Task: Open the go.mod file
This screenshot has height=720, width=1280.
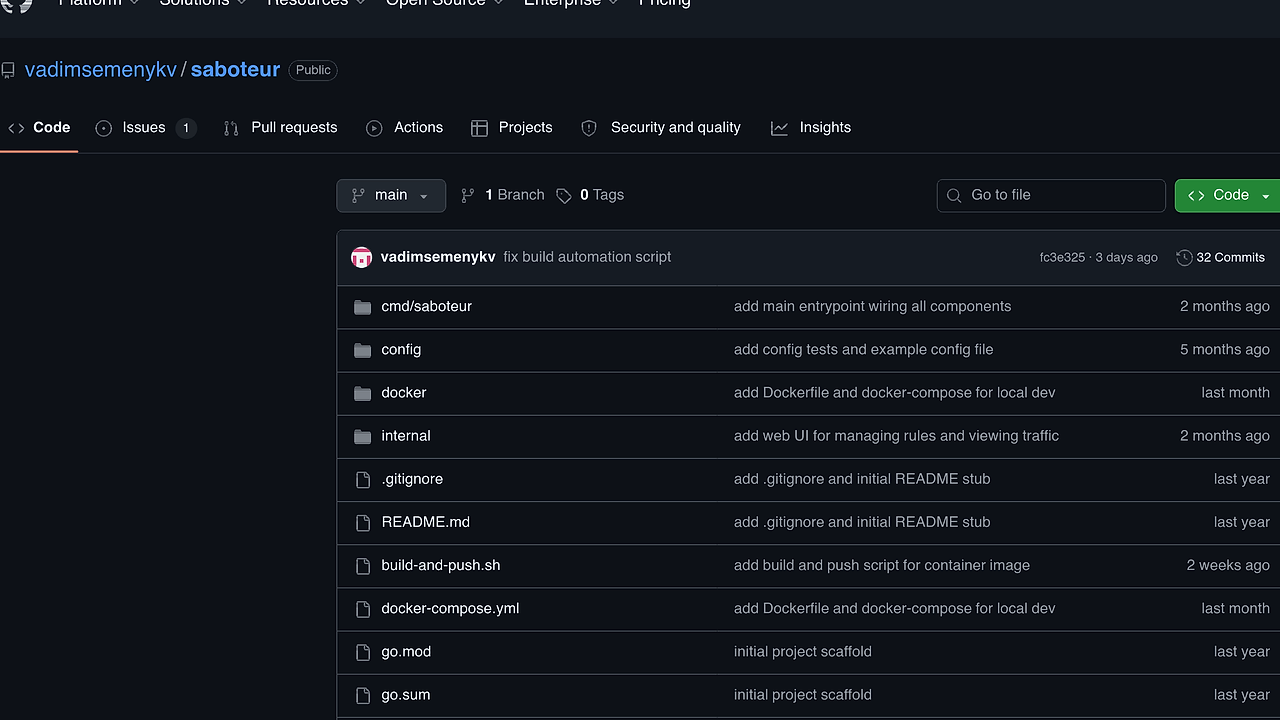Action: pos(406,650)
